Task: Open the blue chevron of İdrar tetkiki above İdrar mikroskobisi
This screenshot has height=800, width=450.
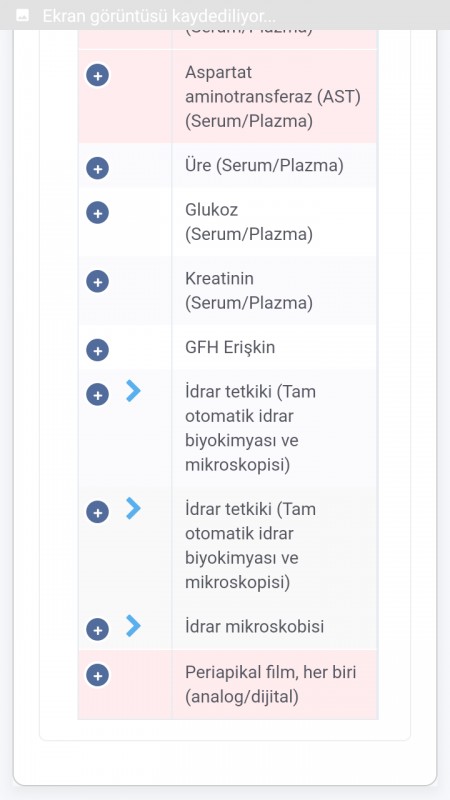Action: point(133,509)
